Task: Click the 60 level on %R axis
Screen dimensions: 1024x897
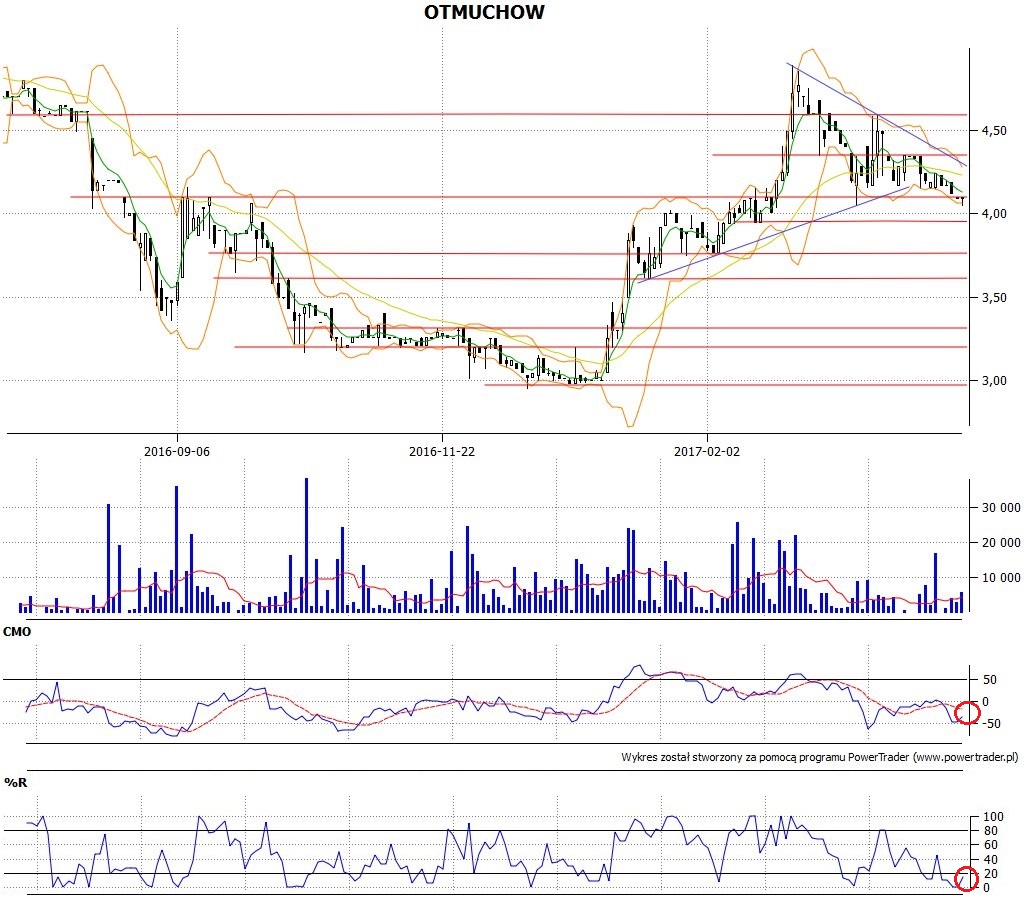Action: (990, 845)
